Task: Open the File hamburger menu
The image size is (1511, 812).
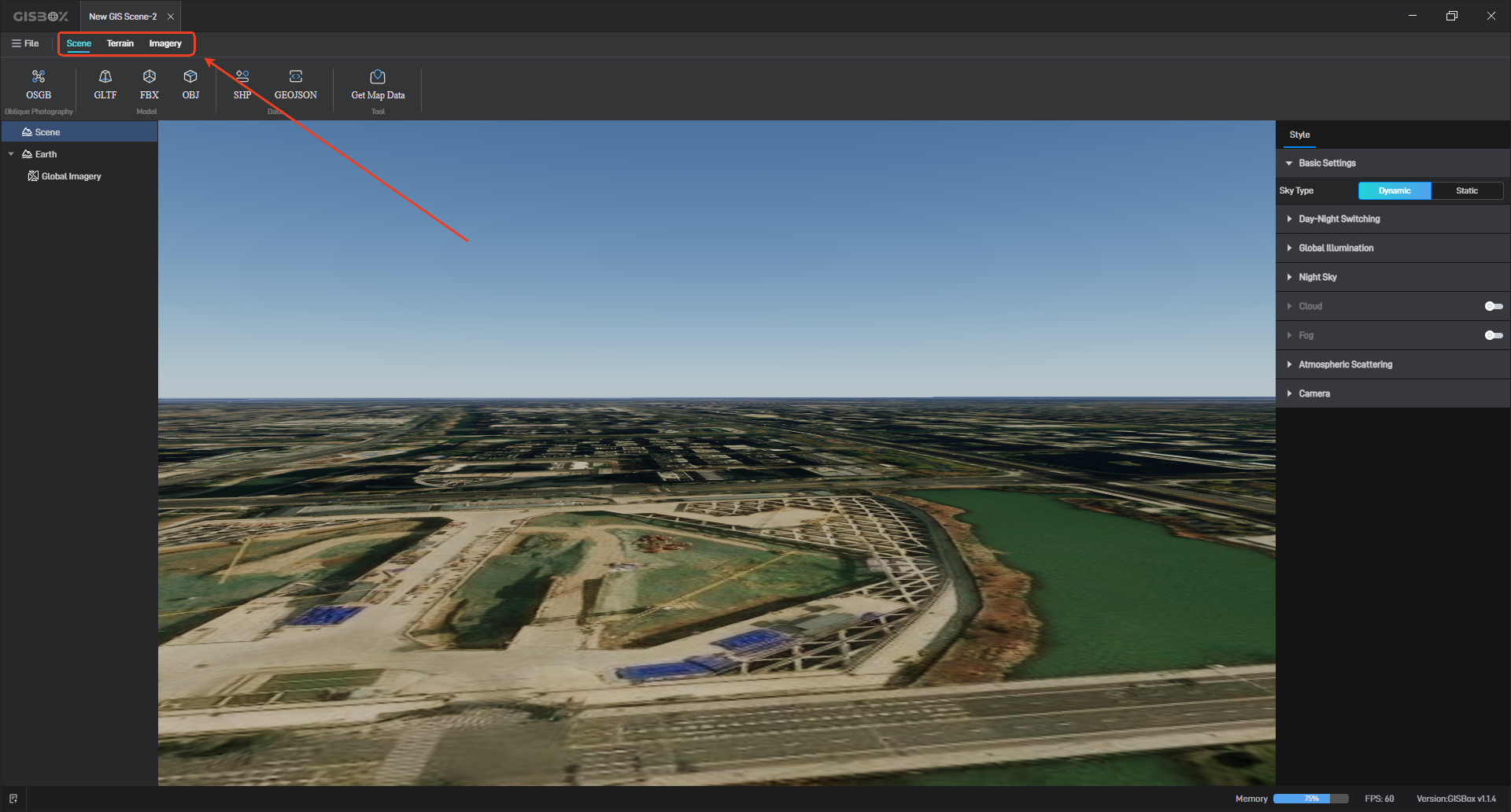Action: tap(25, 43)
